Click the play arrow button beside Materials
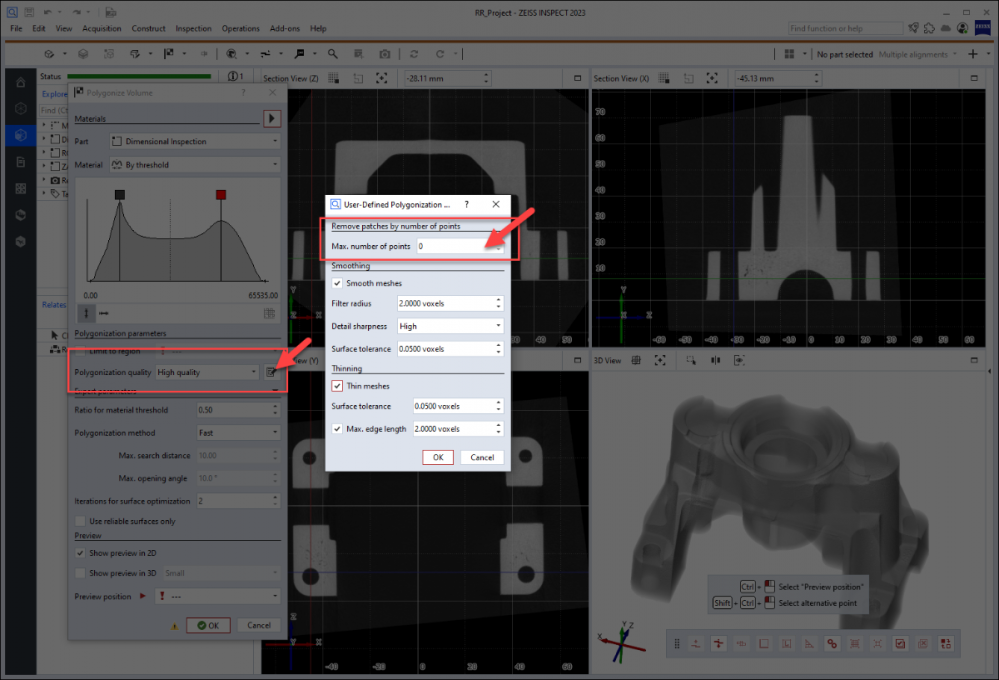The width and height of the screenshot is (999, 680). [271, 118]
